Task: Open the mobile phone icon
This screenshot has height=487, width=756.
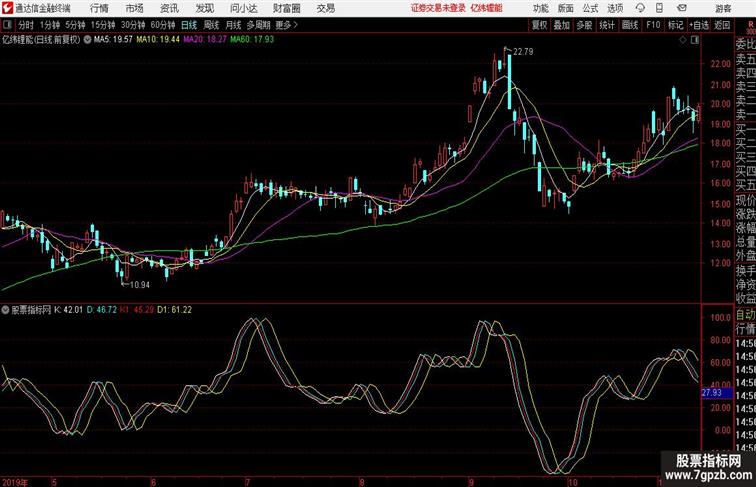Action: pos(660,8)
